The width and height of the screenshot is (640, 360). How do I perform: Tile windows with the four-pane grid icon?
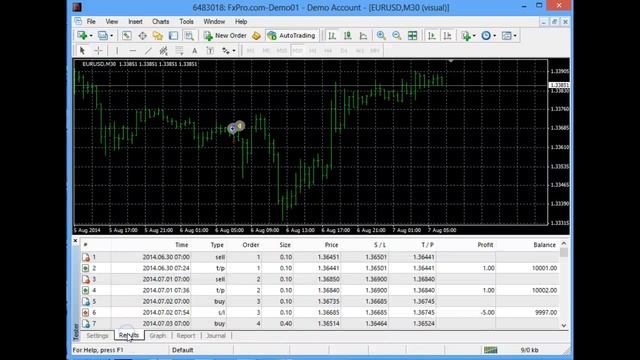[x=412, y=36]
